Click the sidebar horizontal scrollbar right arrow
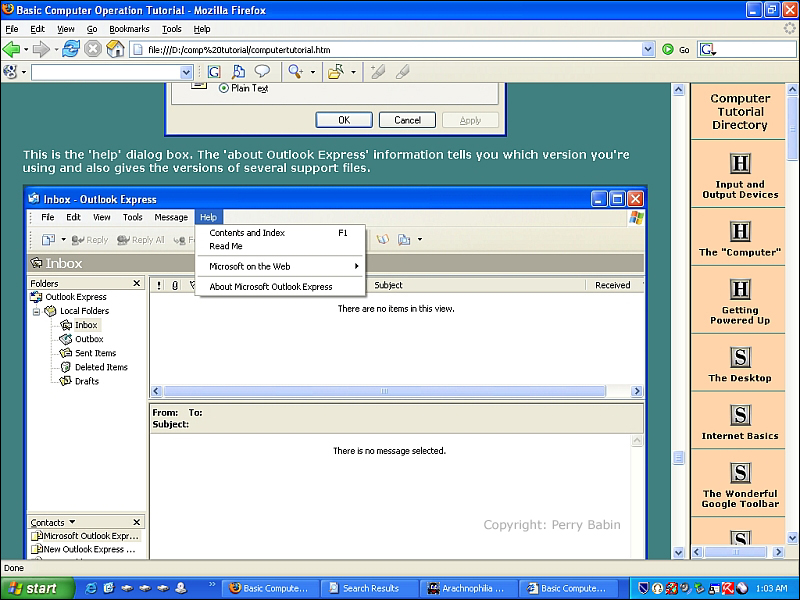The height and width of the screenshot is (600, 800). tap(778, 552)
